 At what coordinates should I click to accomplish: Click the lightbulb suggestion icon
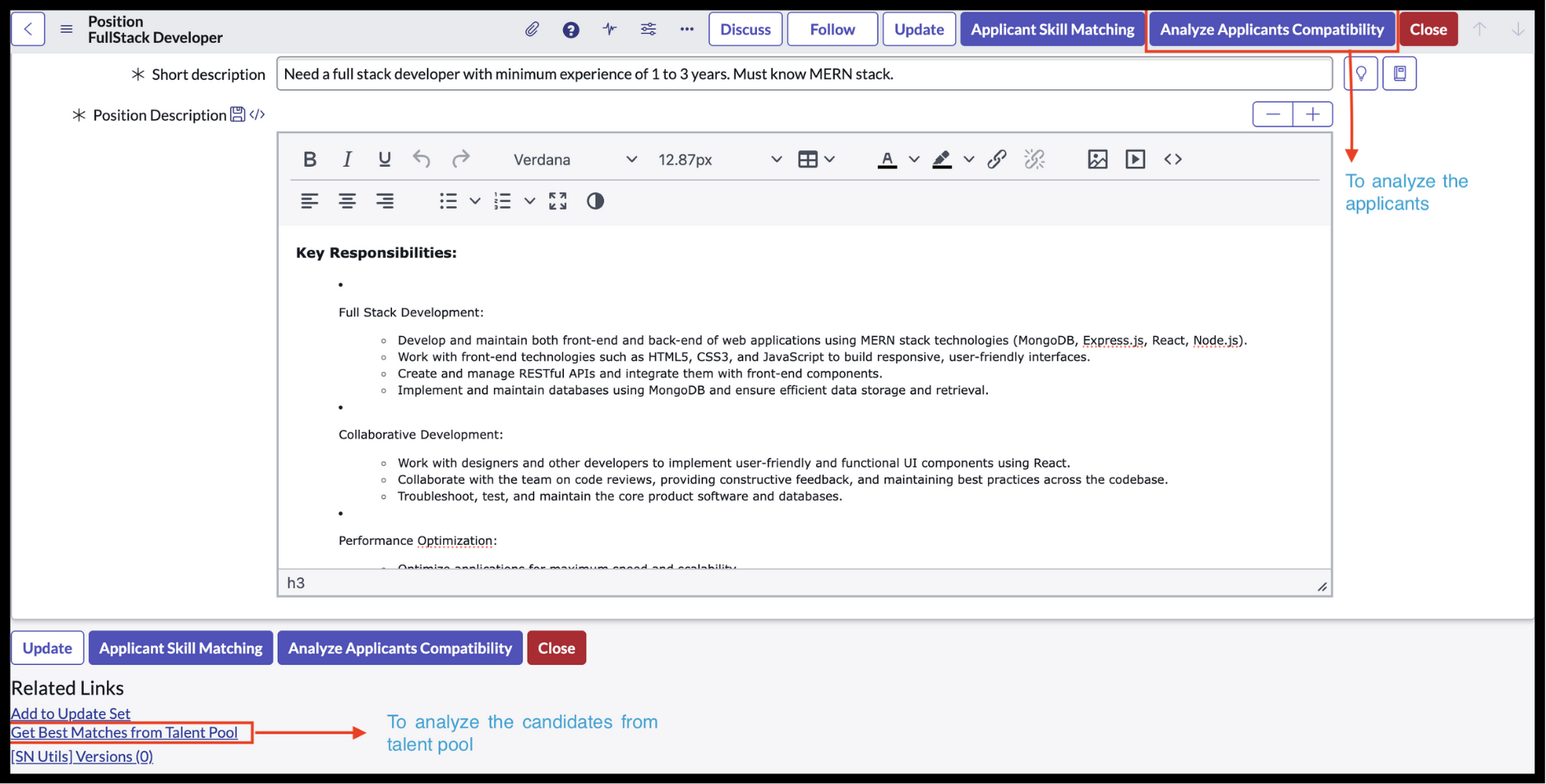pyautogui.click(x=1361, y=74)
